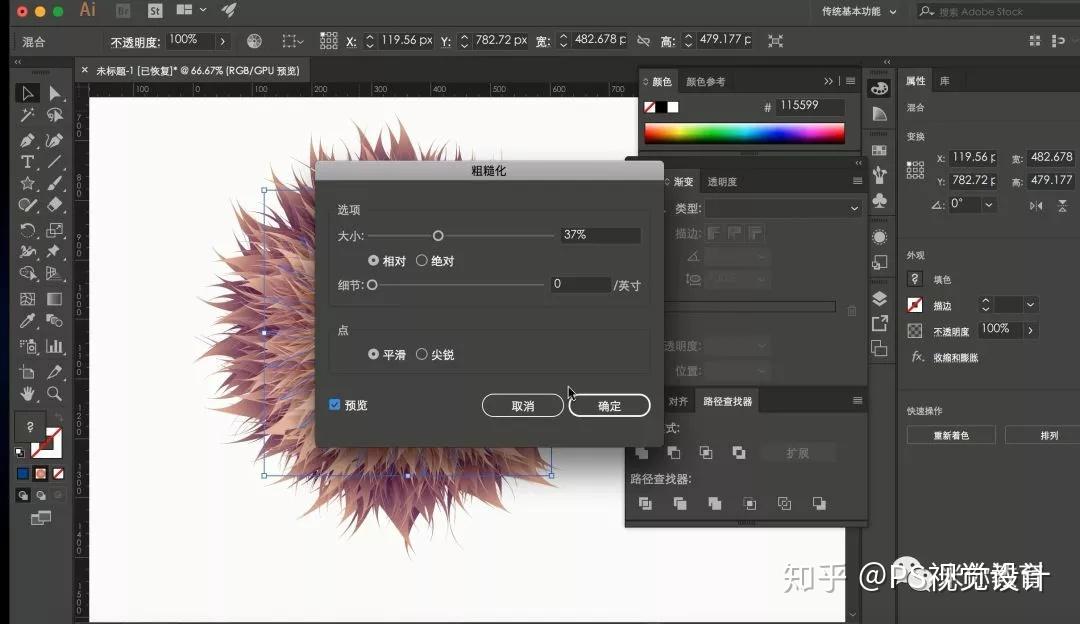Click the 确定 button
Screen dimensions: 1080x624
[609, 406]
